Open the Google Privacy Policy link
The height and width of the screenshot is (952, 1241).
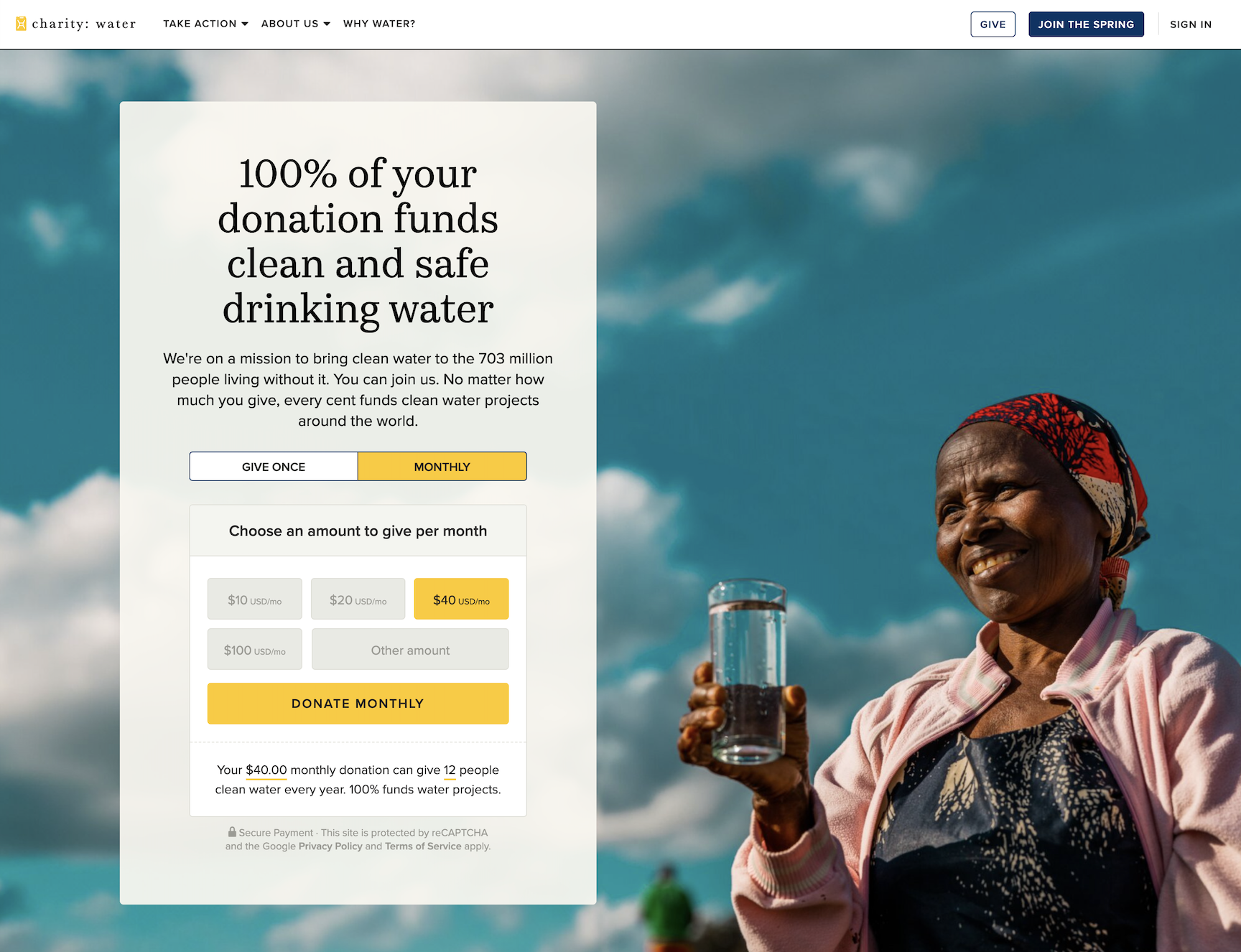tap(330, 846)
